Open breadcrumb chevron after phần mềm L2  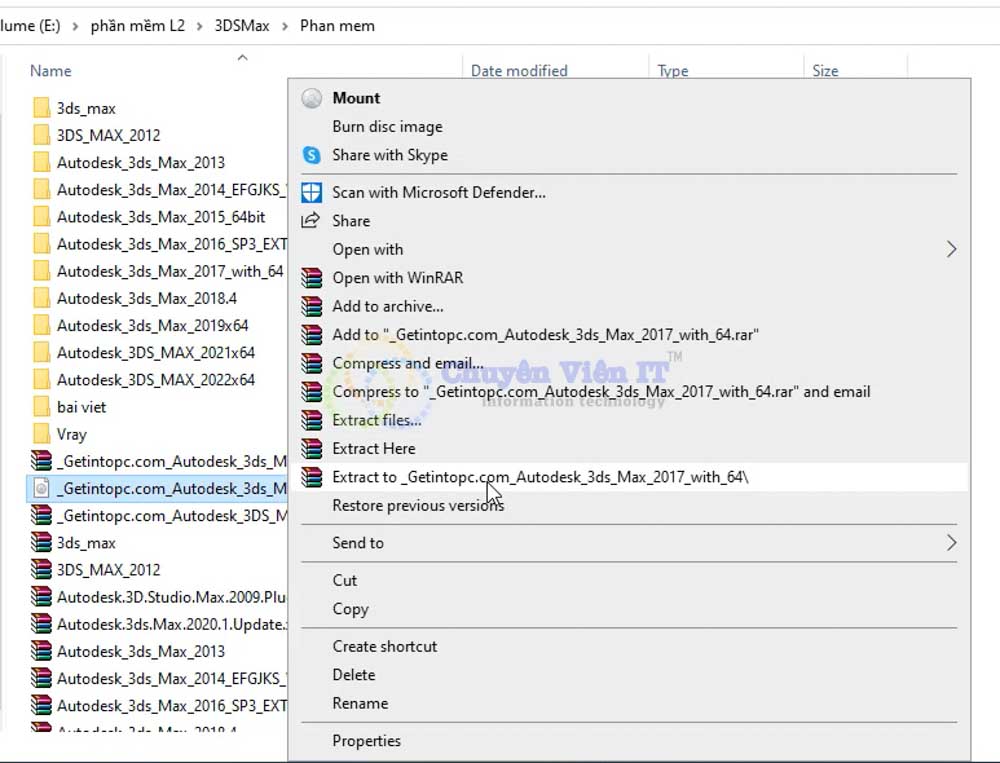point(200,26)
